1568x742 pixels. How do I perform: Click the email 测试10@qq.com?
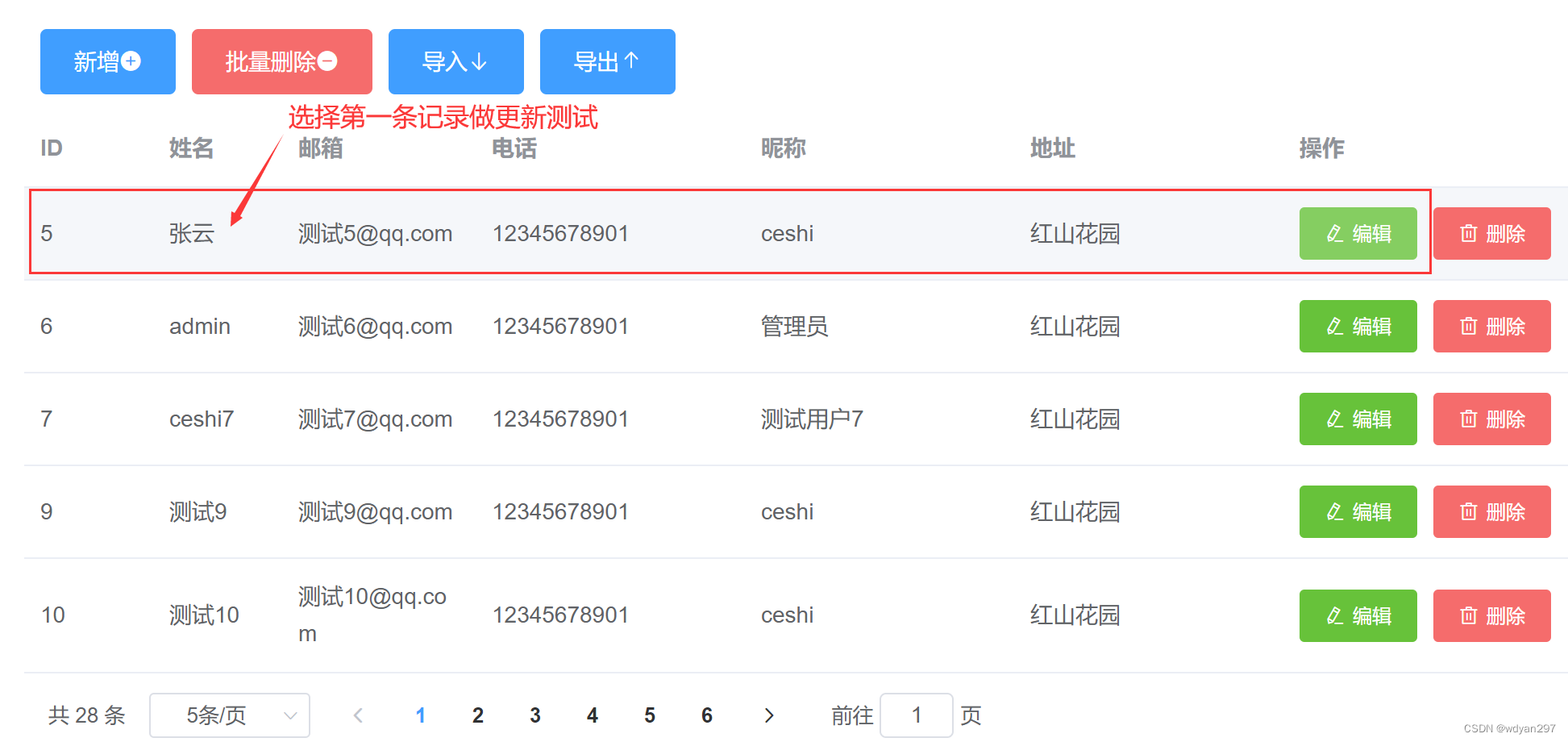click(372, 615)
